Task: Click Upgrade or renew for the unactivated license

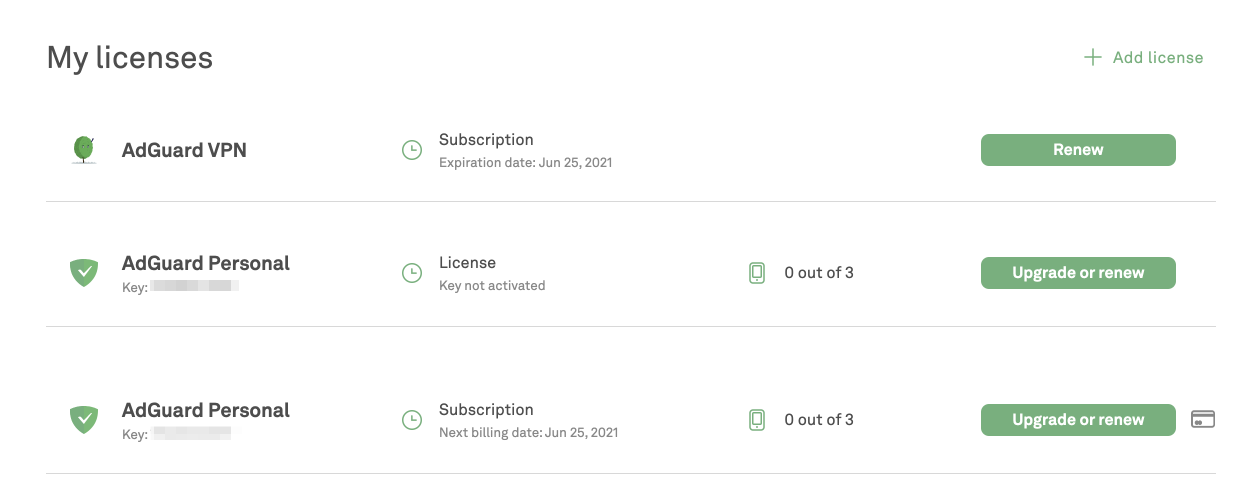Action: coord(1078,273)
